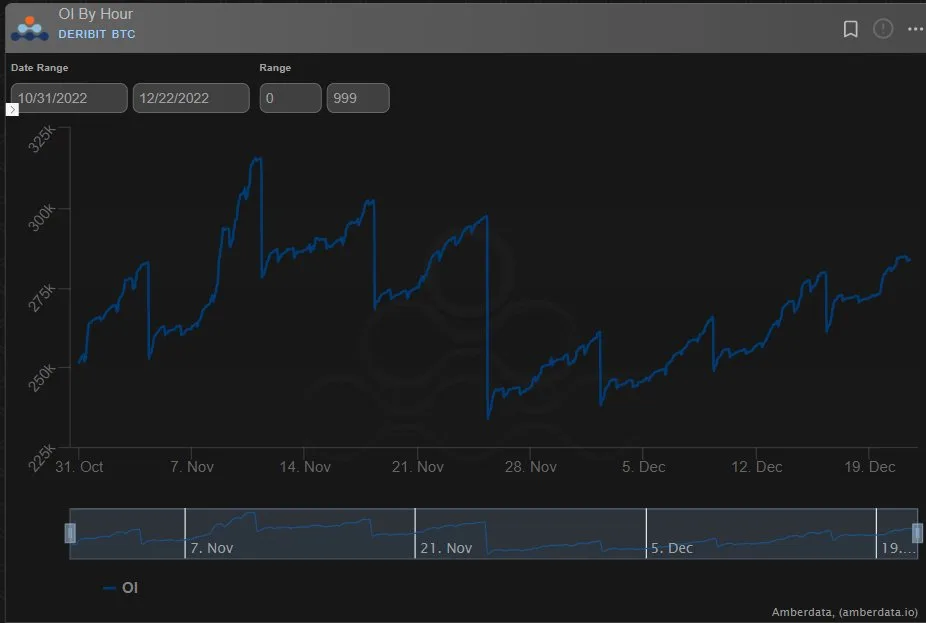The width and height of the screenshot is (926, 623).
Task: Click the 5. Dec marker in navigator
Action: pos(671,548)
